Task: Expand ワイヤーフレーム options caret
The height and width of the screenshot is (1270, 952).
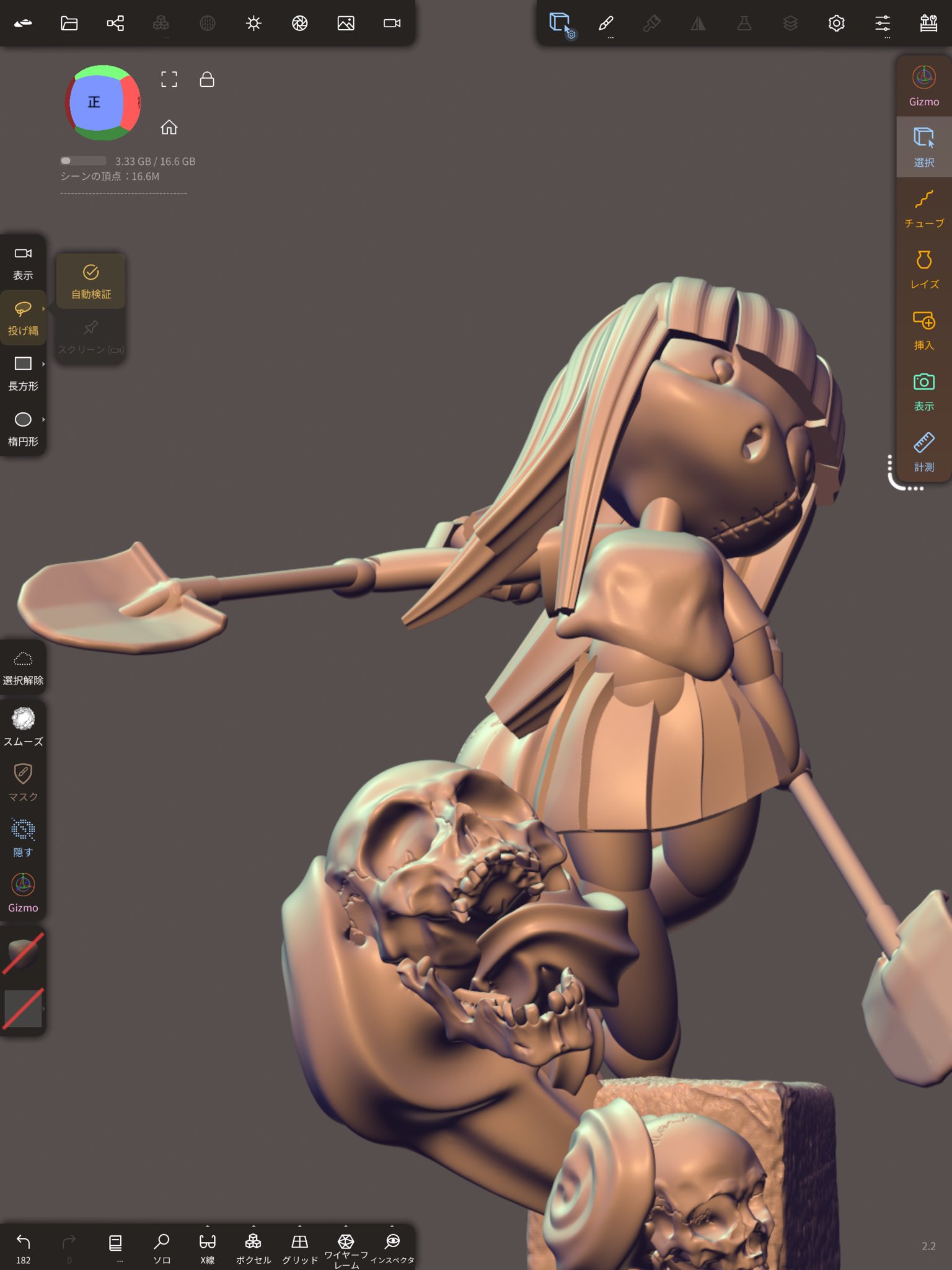Action: (x=346, y=1226)
